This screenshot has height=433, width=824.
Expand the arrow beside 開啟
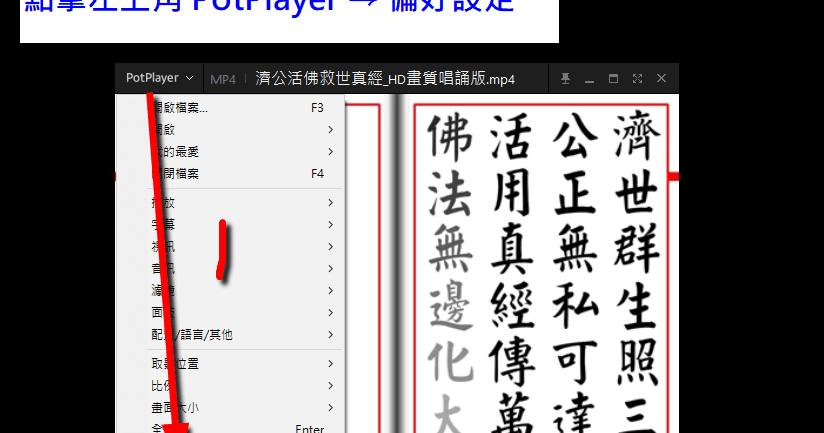point(331,130)
